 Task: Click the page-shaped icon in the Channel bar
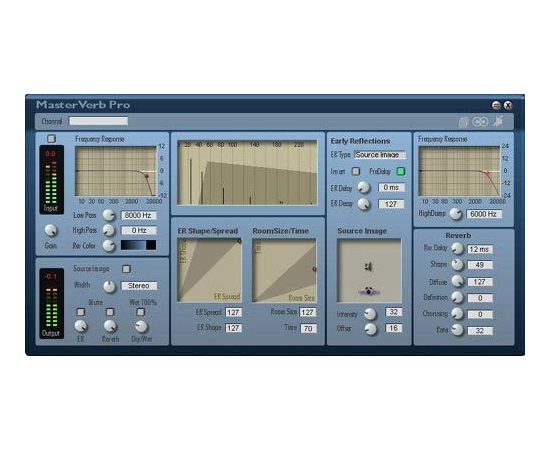tap(463, 122)
